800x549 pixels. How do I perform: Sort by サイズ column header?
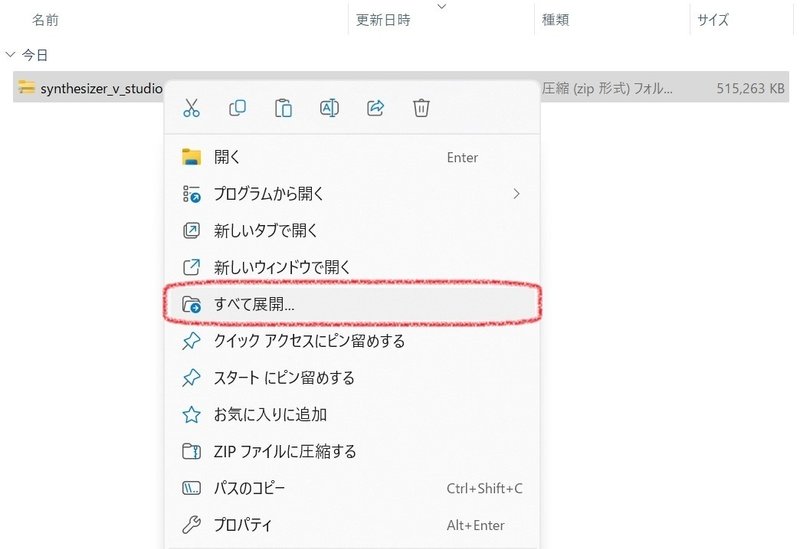(713, 20)
